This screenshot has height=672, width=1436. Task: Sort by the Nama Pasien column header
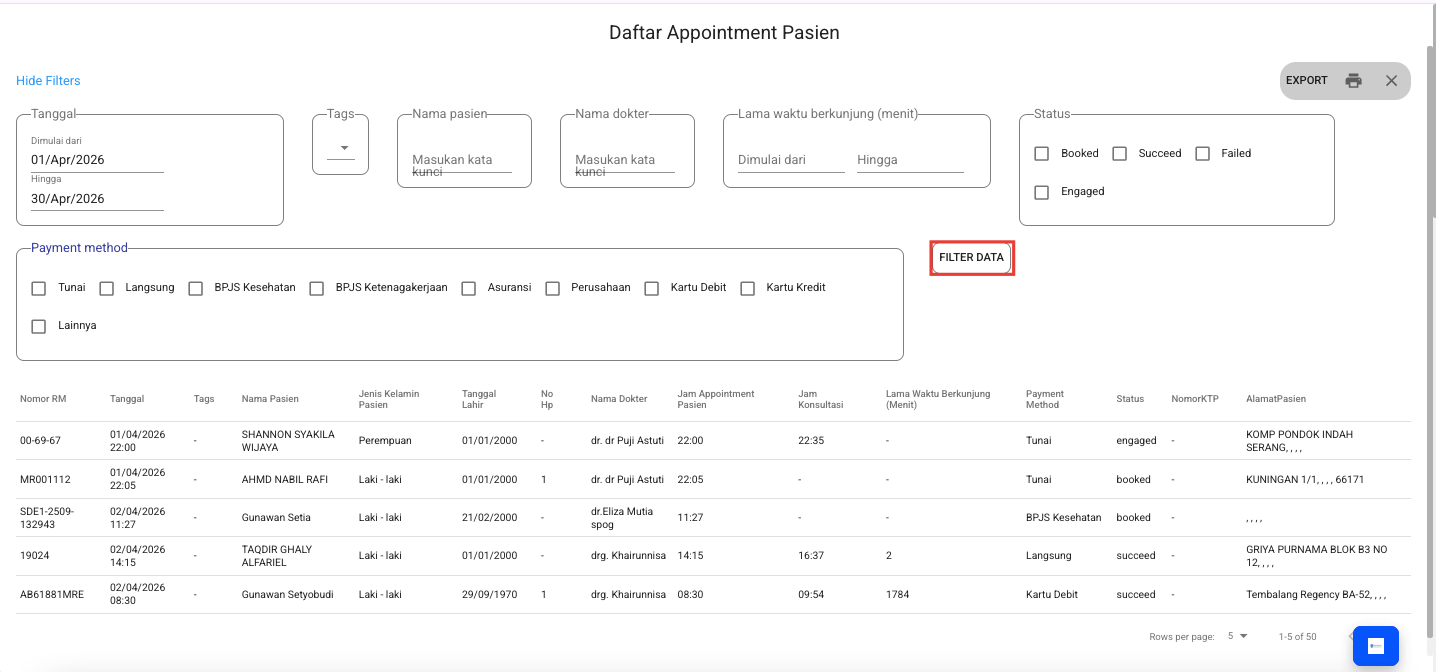(x=270, y=399)
